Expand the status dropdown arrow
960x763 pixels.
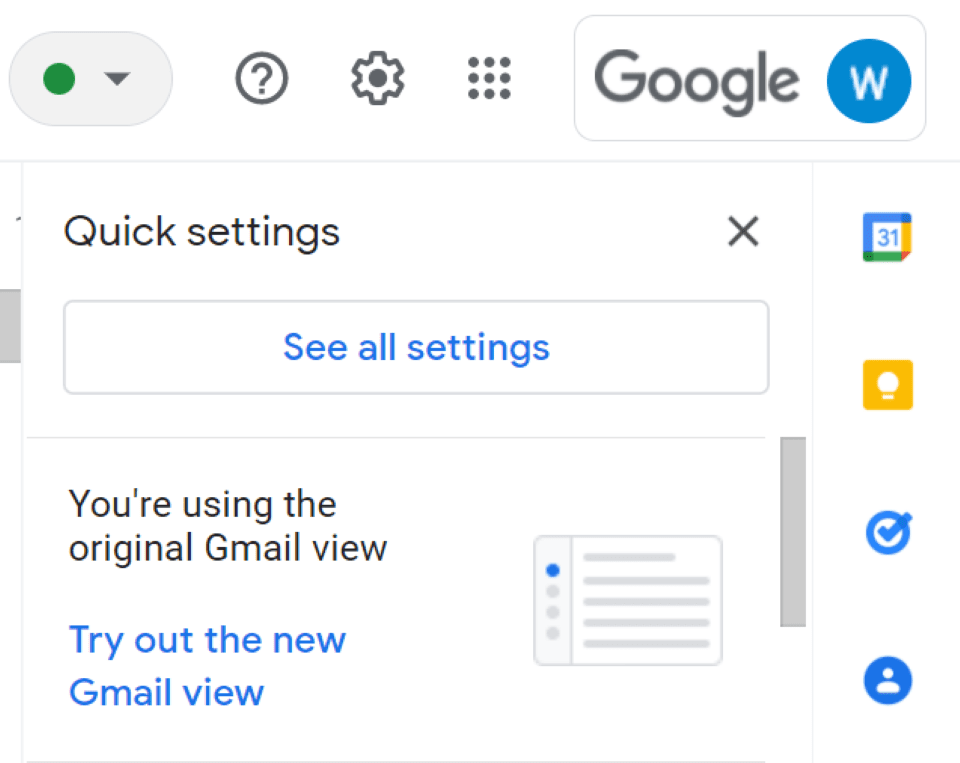(x=117, y=79)
